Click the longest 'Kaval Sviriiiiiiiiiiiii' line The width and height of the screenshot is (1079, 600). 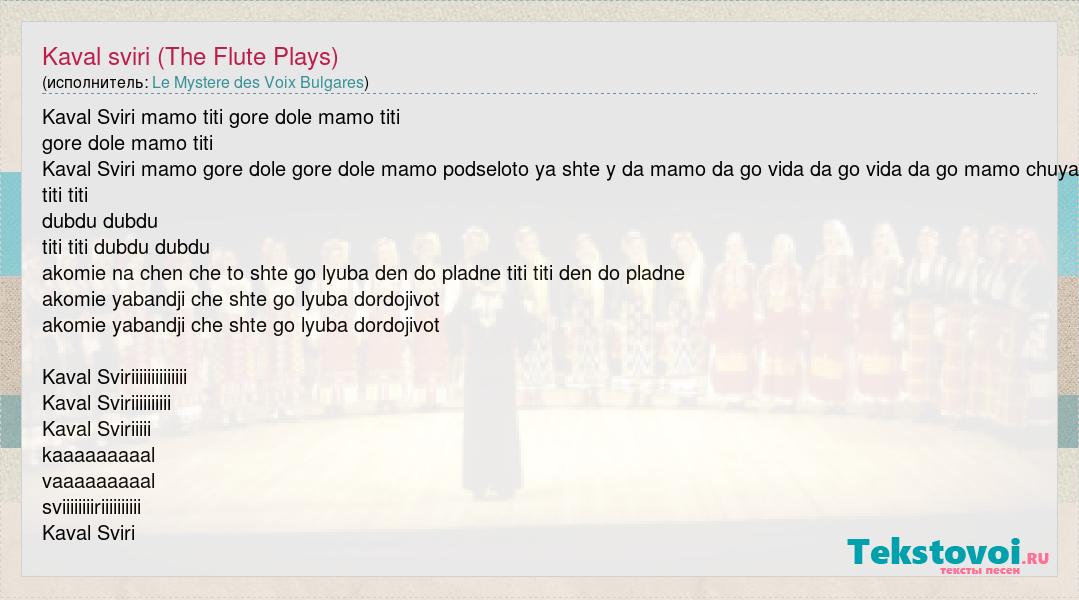114,377
